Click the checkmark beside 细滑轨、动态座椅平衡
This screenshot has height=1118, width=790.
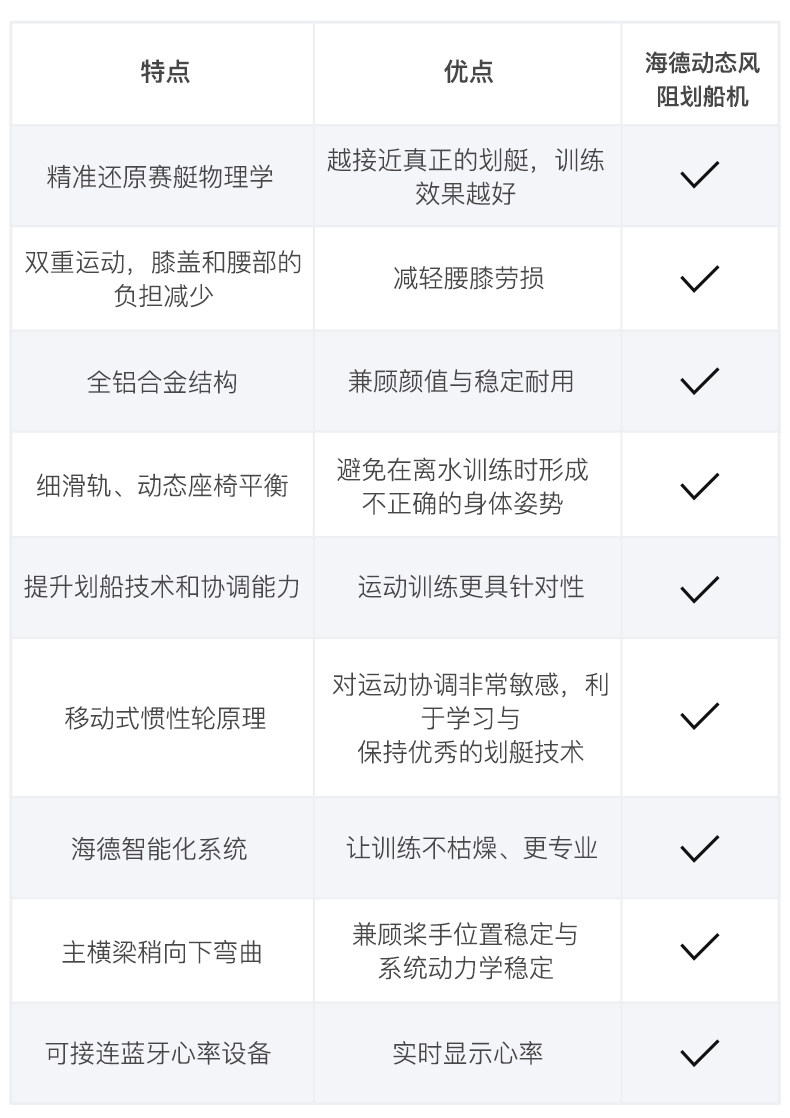pyautogui.click(x=699, y=486)
